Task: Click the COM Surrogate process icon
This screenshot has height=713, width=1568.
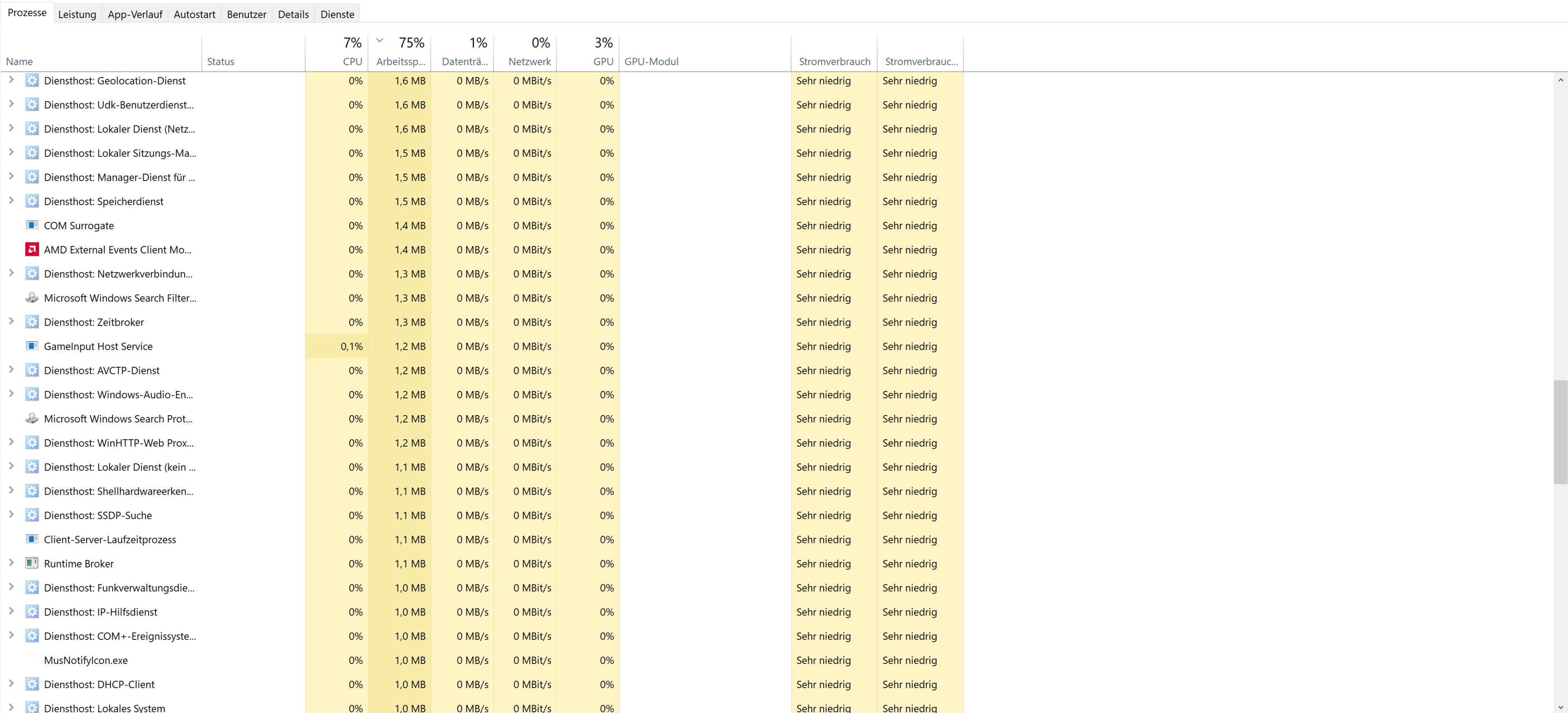Action: click(x=32, y=225)
